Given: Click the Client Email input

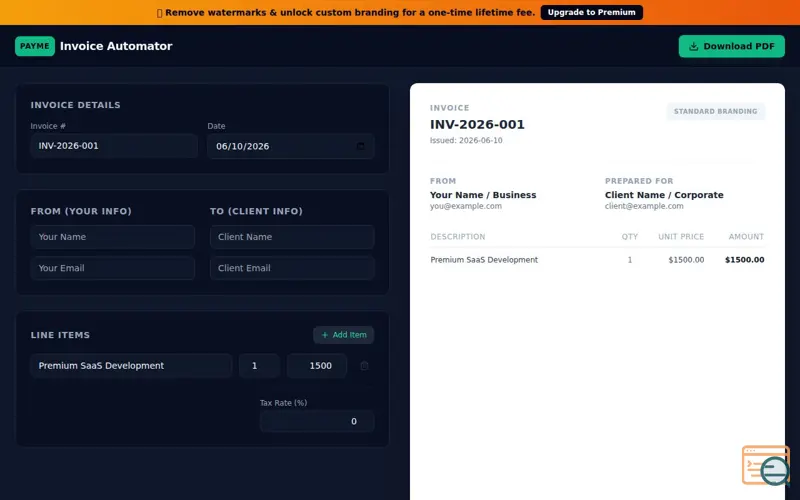Looking at the screenshot, I should [x=292, y=268].
